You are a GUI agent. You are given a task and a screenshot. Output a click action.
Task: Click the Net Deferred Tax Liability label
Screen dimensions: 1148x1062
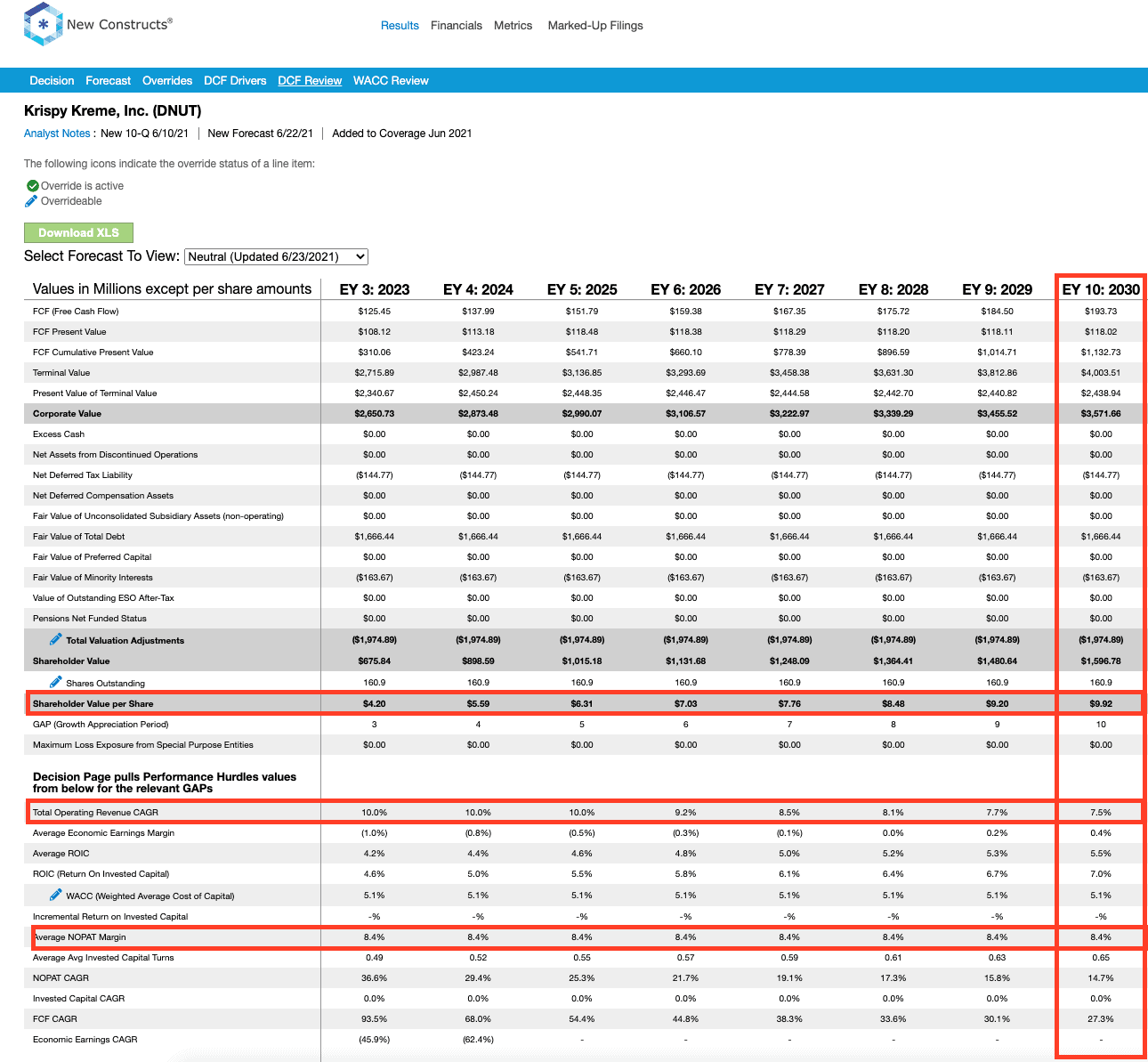click(x=83, y=475)
